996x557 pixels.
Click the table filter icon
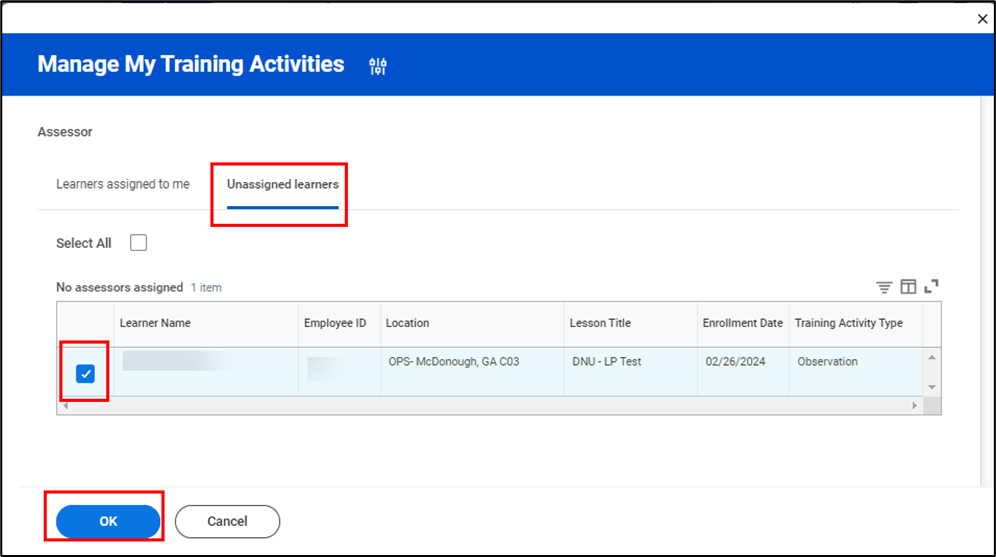tap(884, 287)
